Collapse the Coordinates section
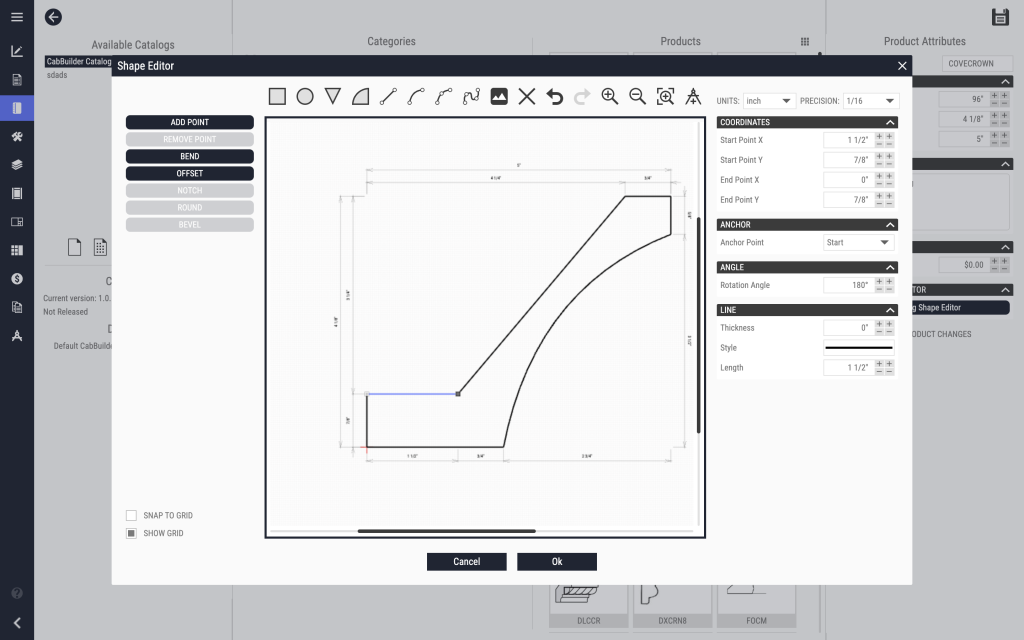The image size is (1024, 640). pyautogui.click(x=890, y=123)
